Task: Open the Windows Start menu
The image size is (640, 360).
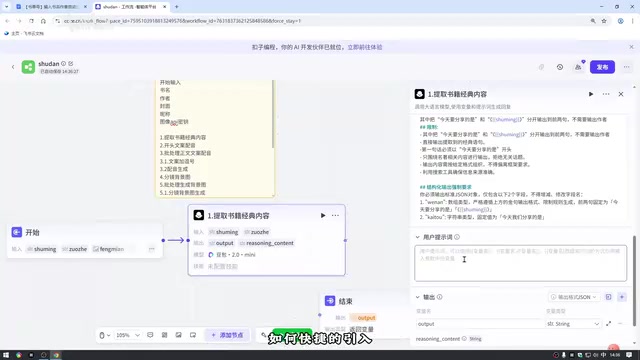Action: pos(6,355)
